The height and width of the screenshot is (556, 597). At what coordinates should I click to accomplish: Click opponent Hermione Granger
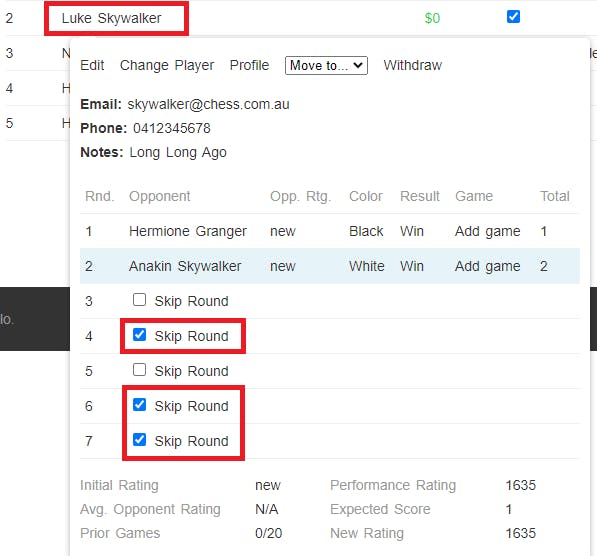(188, 231)
